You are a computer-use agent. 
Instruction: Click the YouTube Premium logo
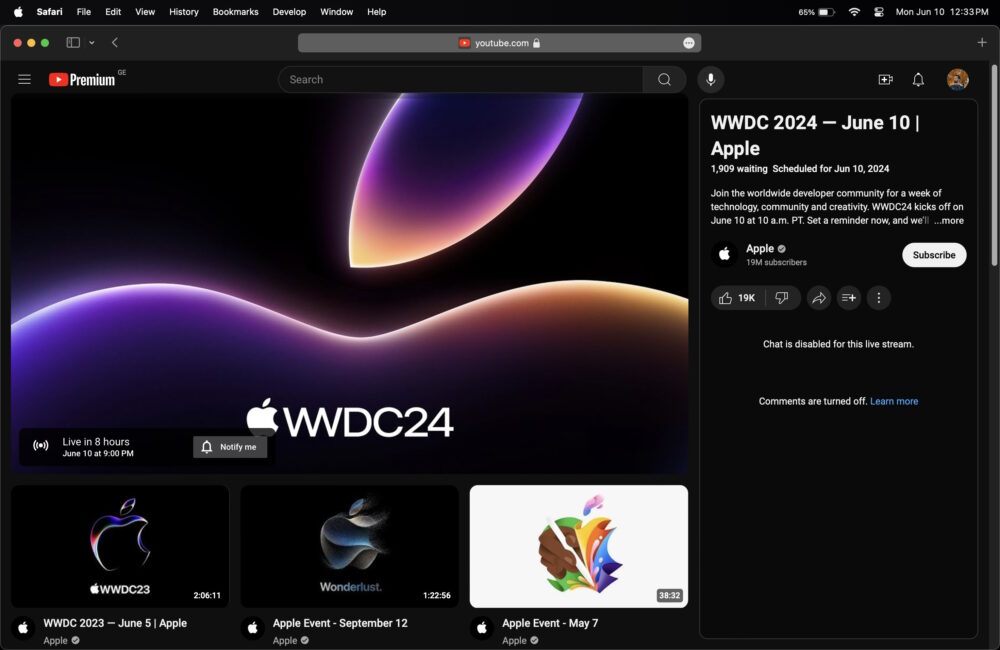(x=80, y=79)
